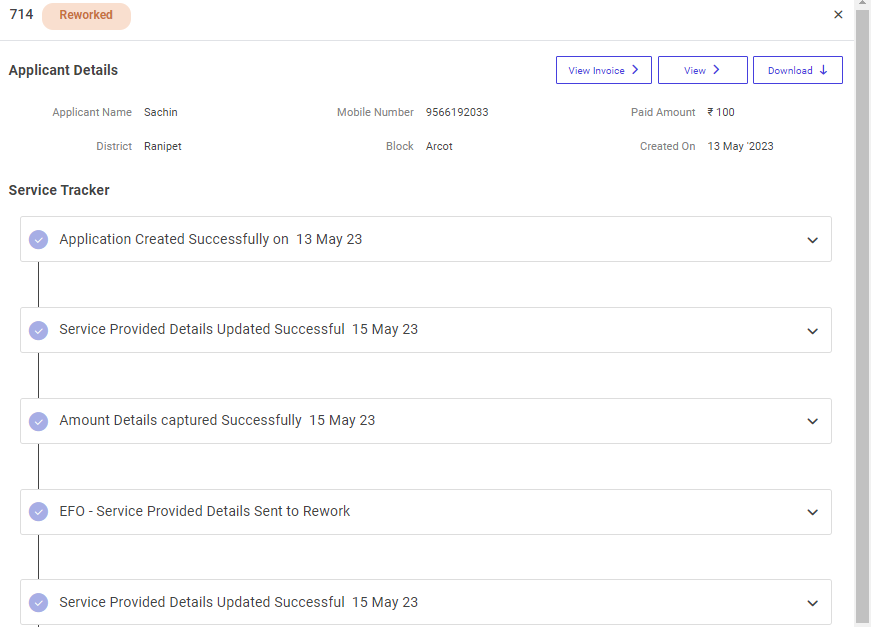Expand last Service Provided Details Updated step
The width and height of the screenshot is (871, 627).
(812, 604)
